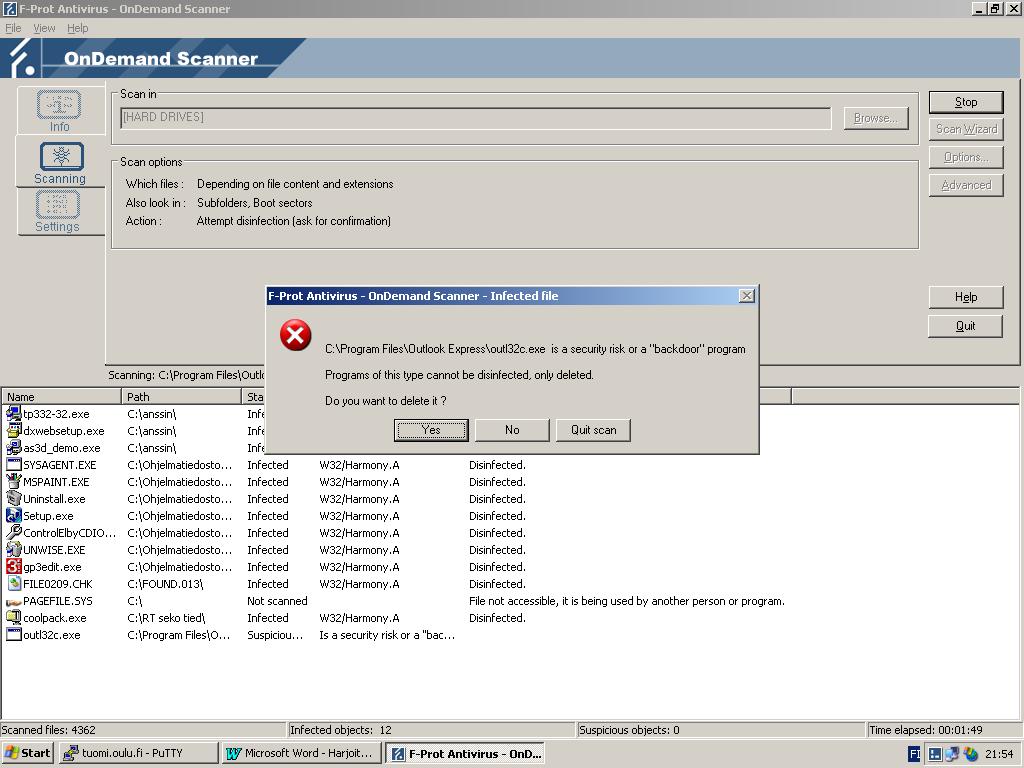Select the ControlElbyCDIO file icon

(x=14, y=532)
